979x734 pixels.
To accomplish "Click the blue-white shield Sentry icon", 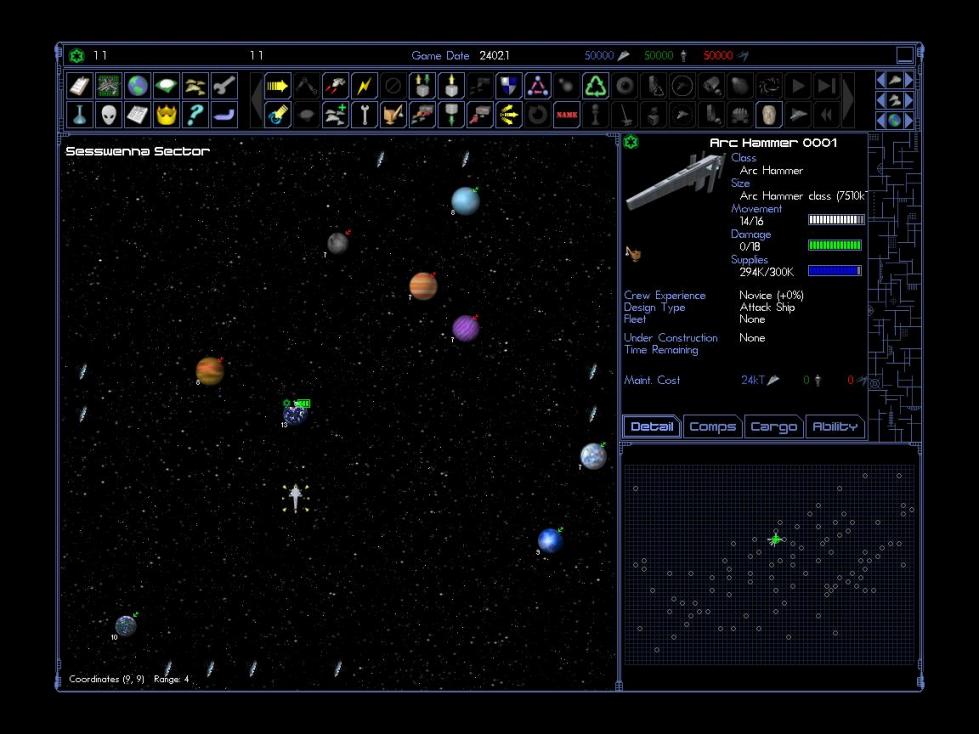I will 509,86.
